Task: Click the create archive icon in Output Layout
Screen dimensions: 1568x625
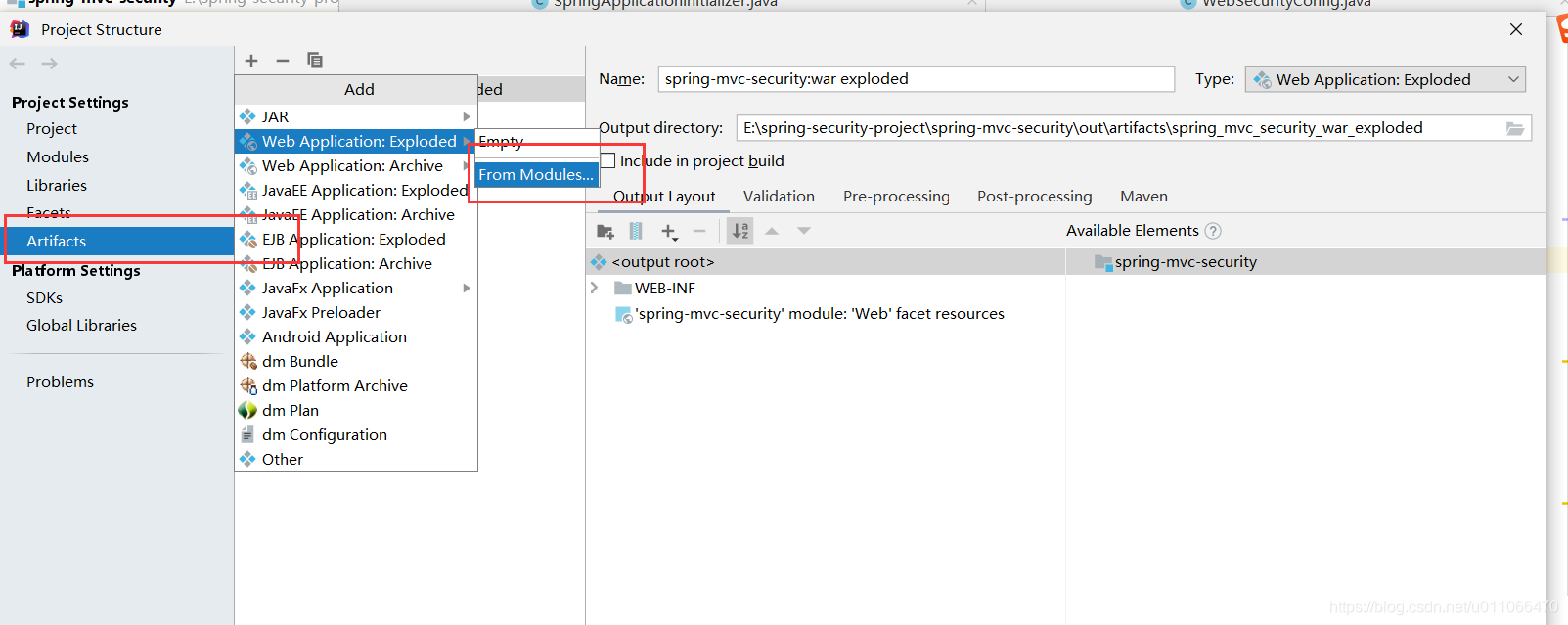Action: tap(636, 231)
